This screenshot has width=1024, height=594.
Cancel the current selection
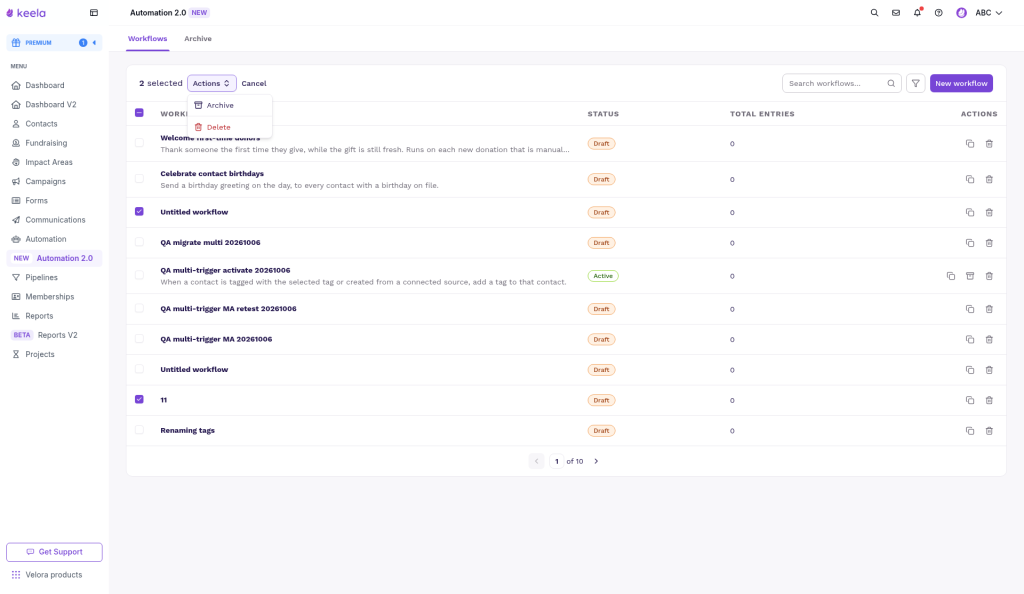(254, 84)
